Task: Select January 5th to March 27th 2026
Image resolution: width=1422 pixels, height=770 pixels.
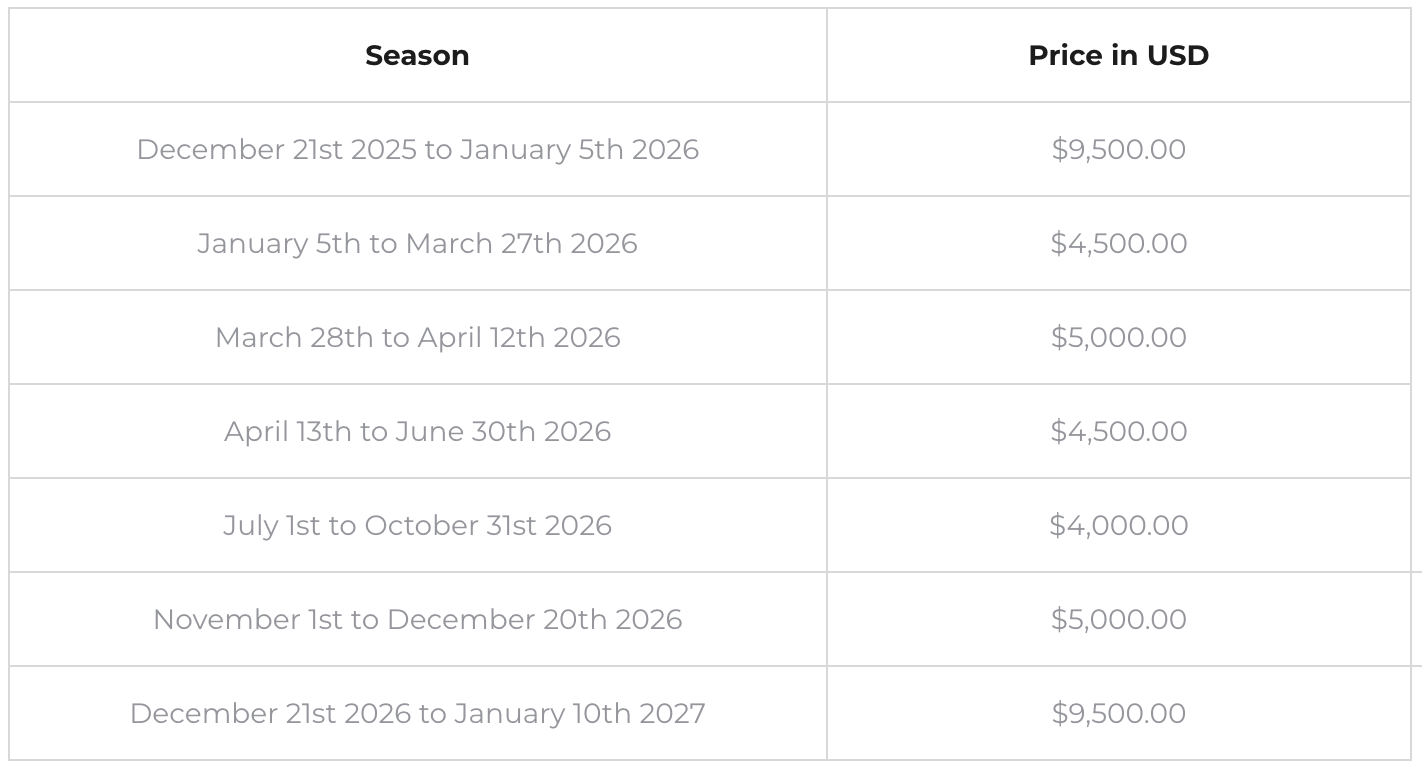Action: 417,244
